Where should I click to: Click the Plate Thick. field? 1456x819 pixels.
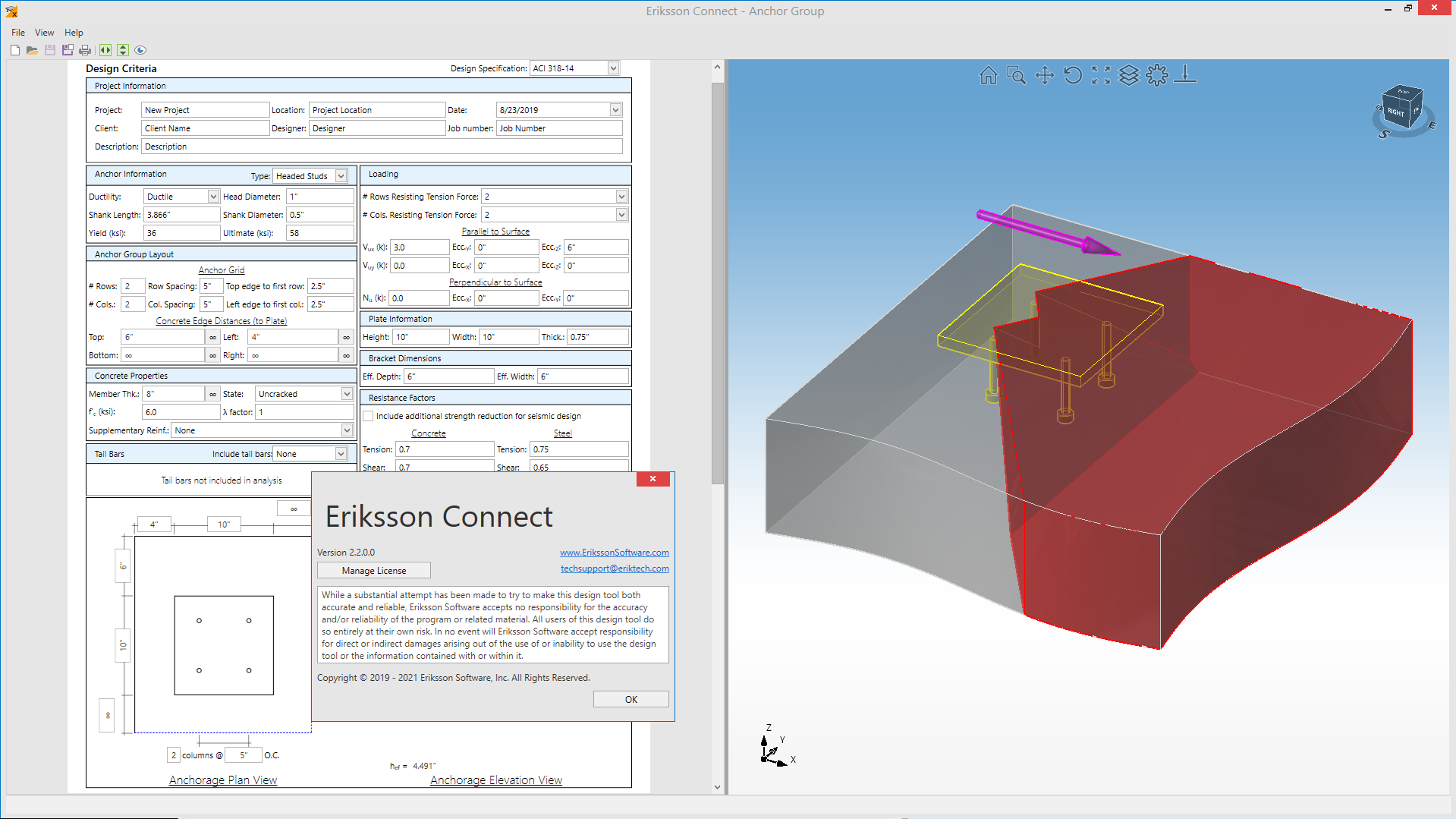click(x=598, y=337)
